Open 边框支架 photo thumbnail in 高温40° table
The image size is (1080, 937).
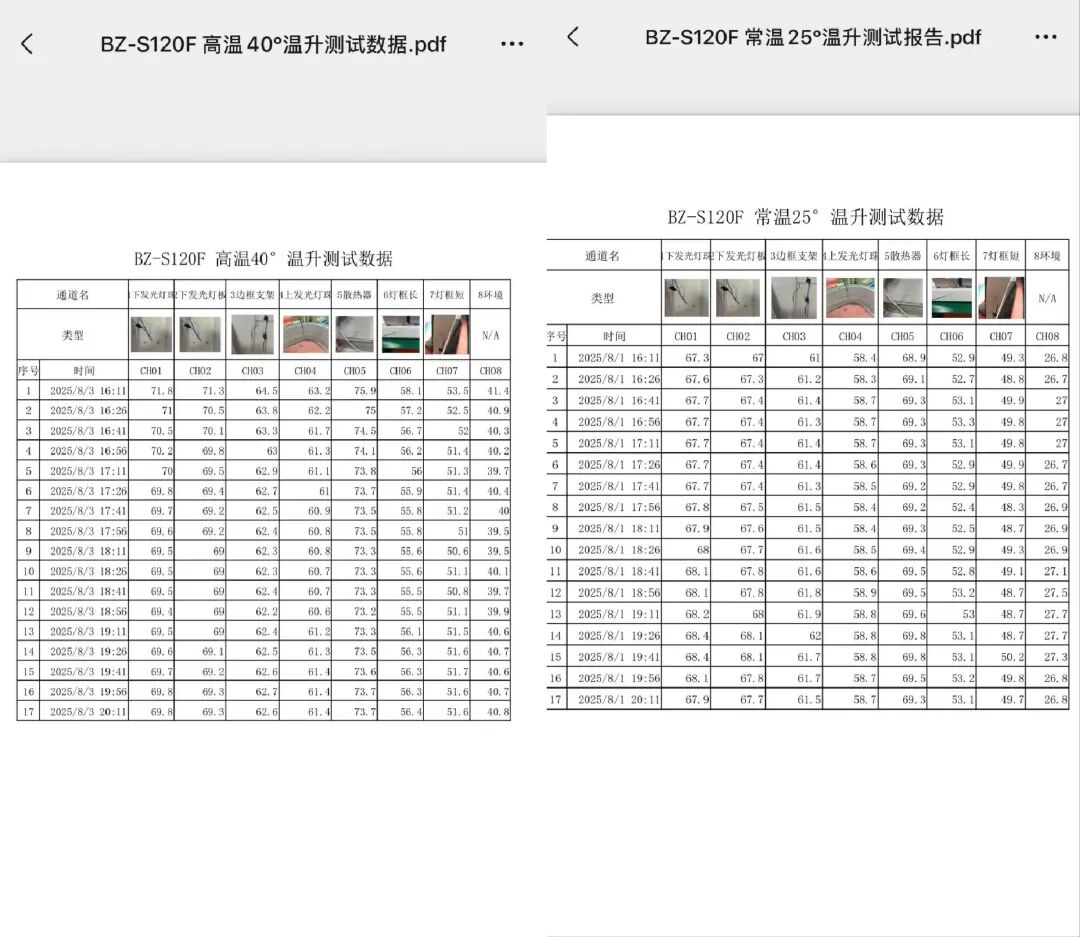pos(252,334)
